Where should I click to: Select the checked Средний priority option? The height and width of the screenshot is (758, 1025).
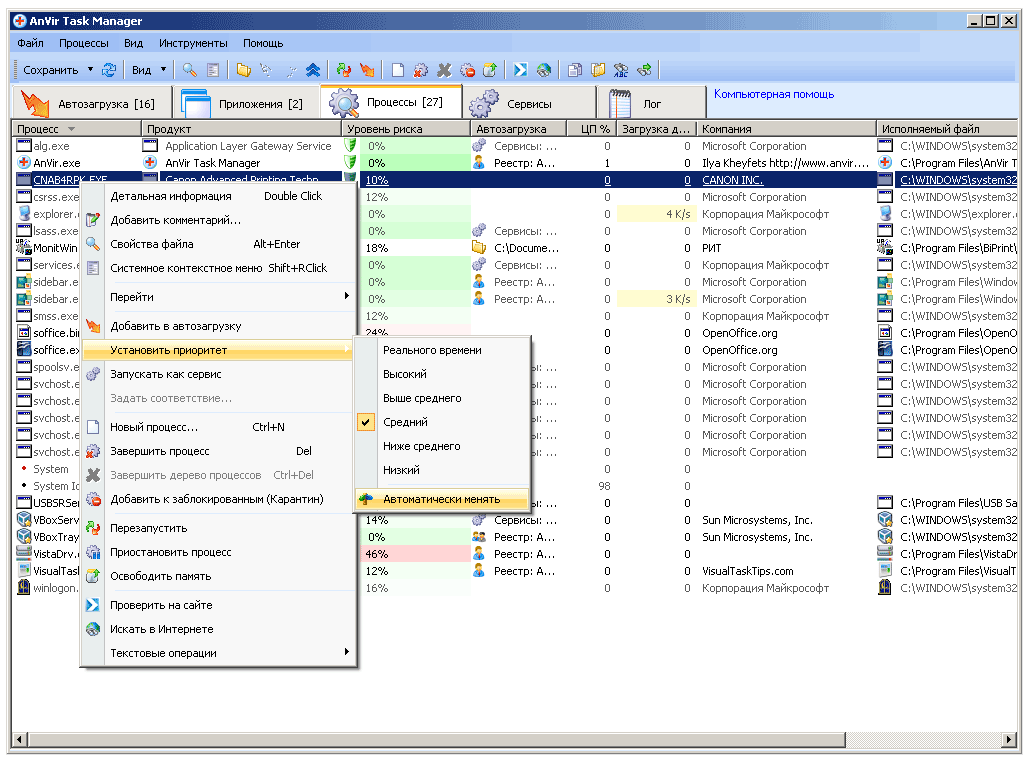click(405, 422)
